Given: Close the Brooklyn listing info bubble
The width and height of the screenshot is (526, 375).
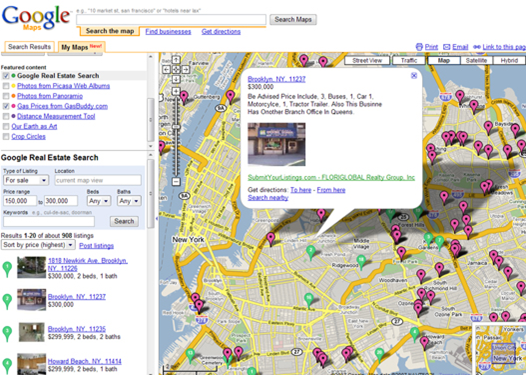Looking at the screenshot, I should (414, 76).
